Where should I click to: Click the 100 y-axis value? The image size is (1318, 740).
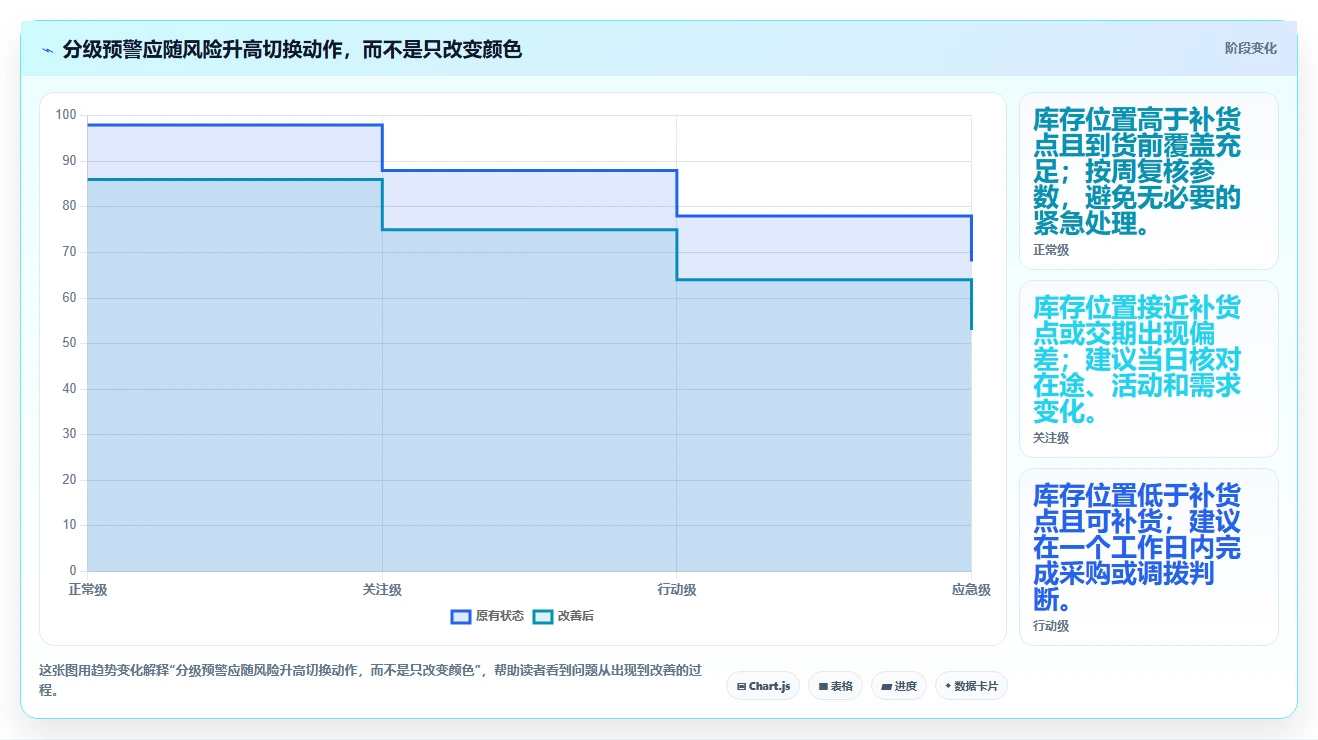click(66, 115)
